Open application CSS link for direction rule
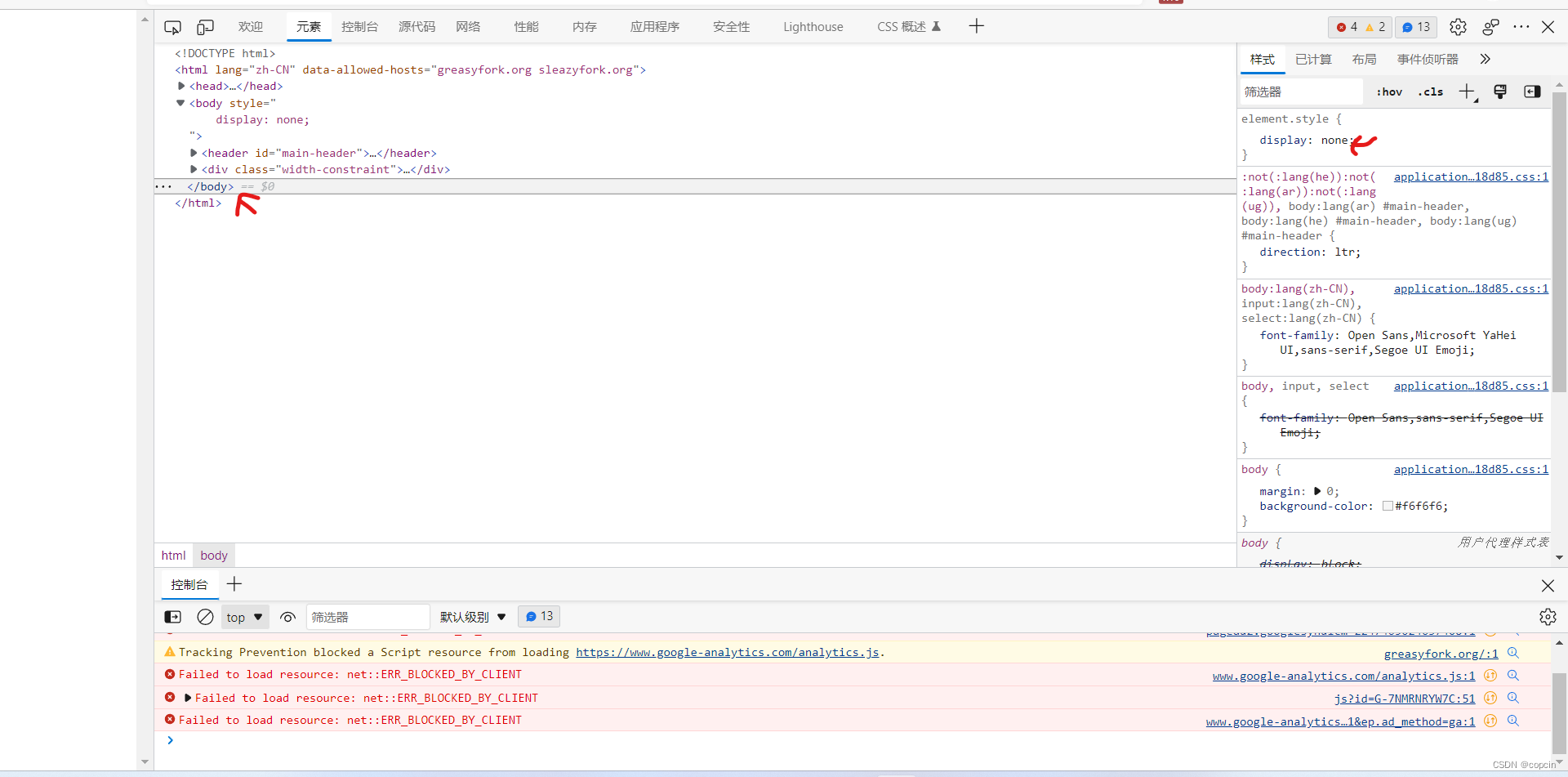1568x777 pixels. [1471, 176]
